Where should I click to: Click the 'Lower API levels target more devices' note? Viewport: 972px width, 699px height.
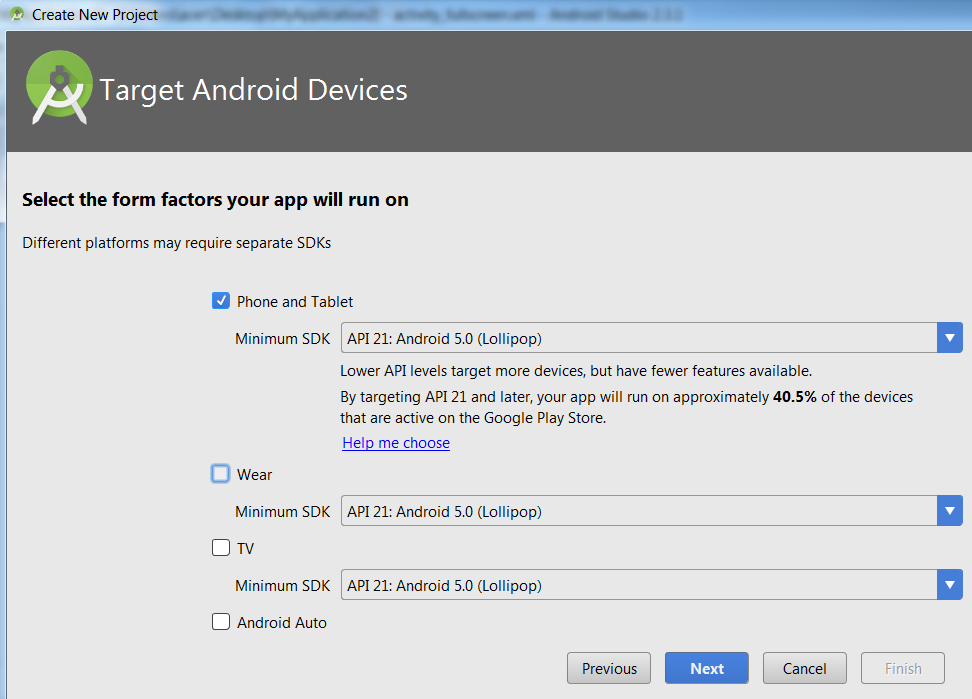(576, 371)
